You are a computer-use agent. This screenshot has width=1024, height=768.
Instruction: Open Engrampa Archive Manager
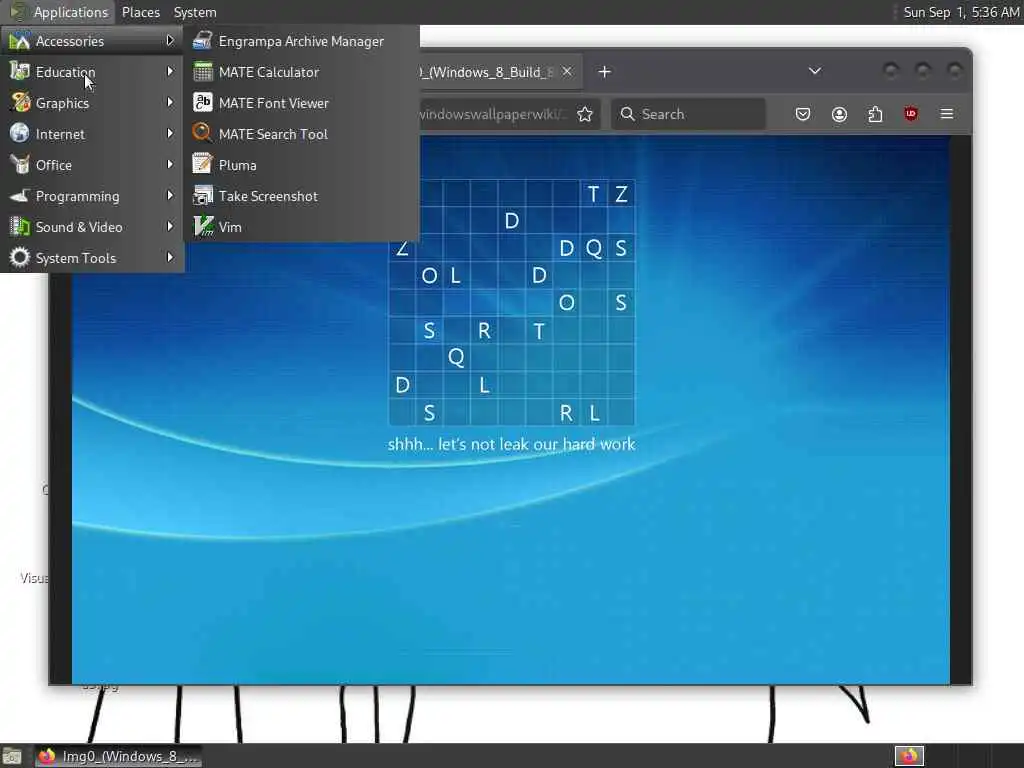[x=301, y=41]
